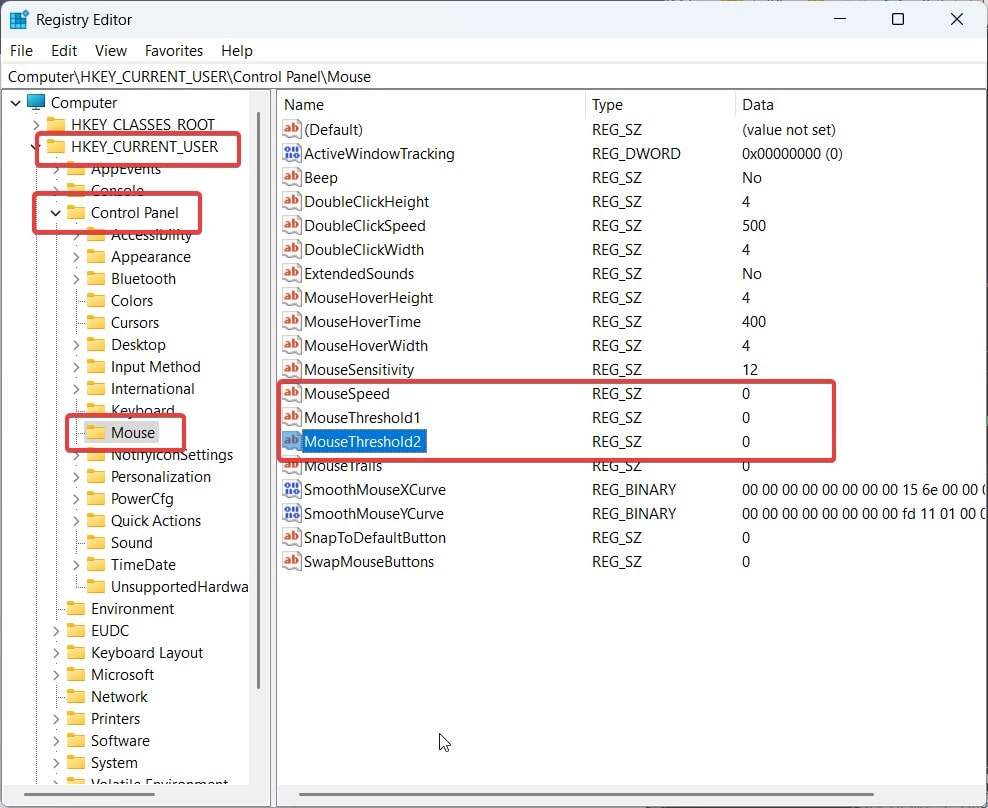Click the binary icon next to SmoothMouseXCurve
988x808 pixels.
click(292, 490)
